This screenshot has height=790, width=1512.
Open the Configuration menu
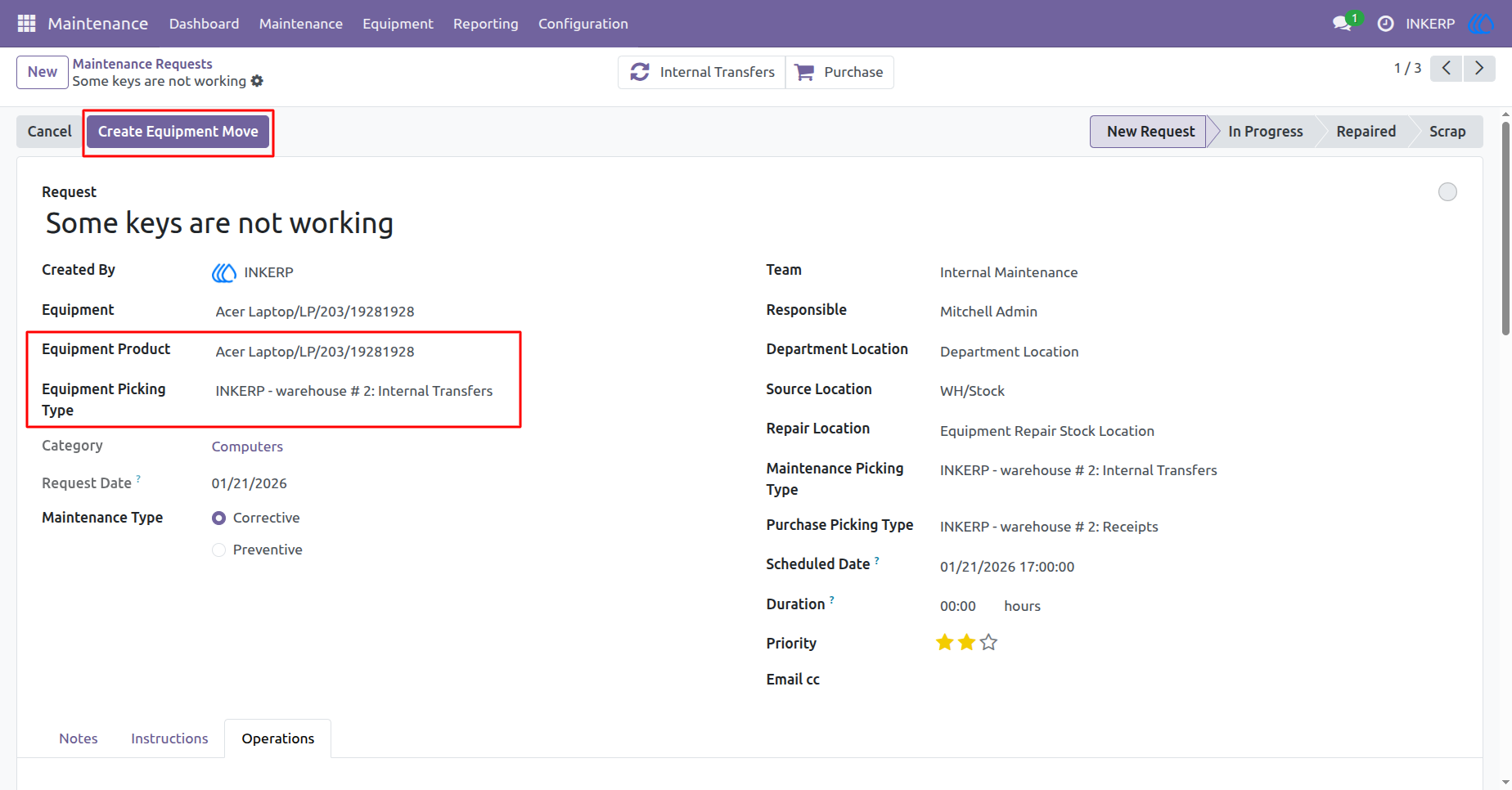[x=583, y=24]
